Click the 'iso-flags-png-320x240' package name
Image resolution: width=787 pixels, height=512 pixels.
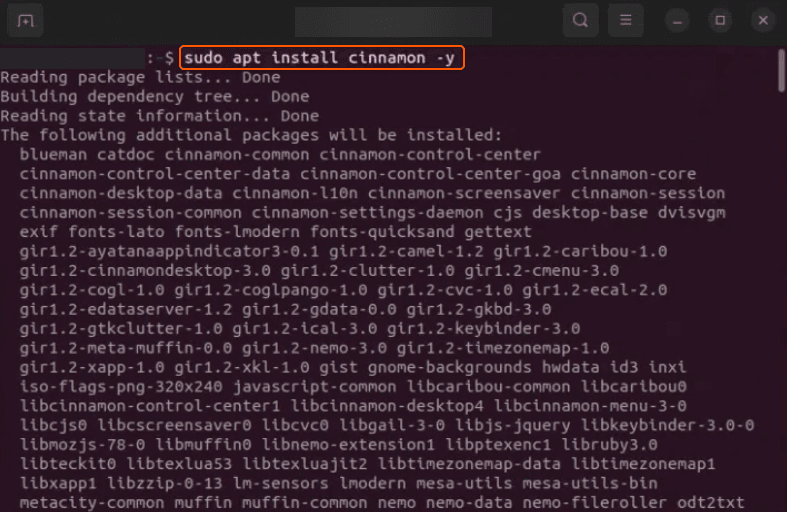(121, 387)
